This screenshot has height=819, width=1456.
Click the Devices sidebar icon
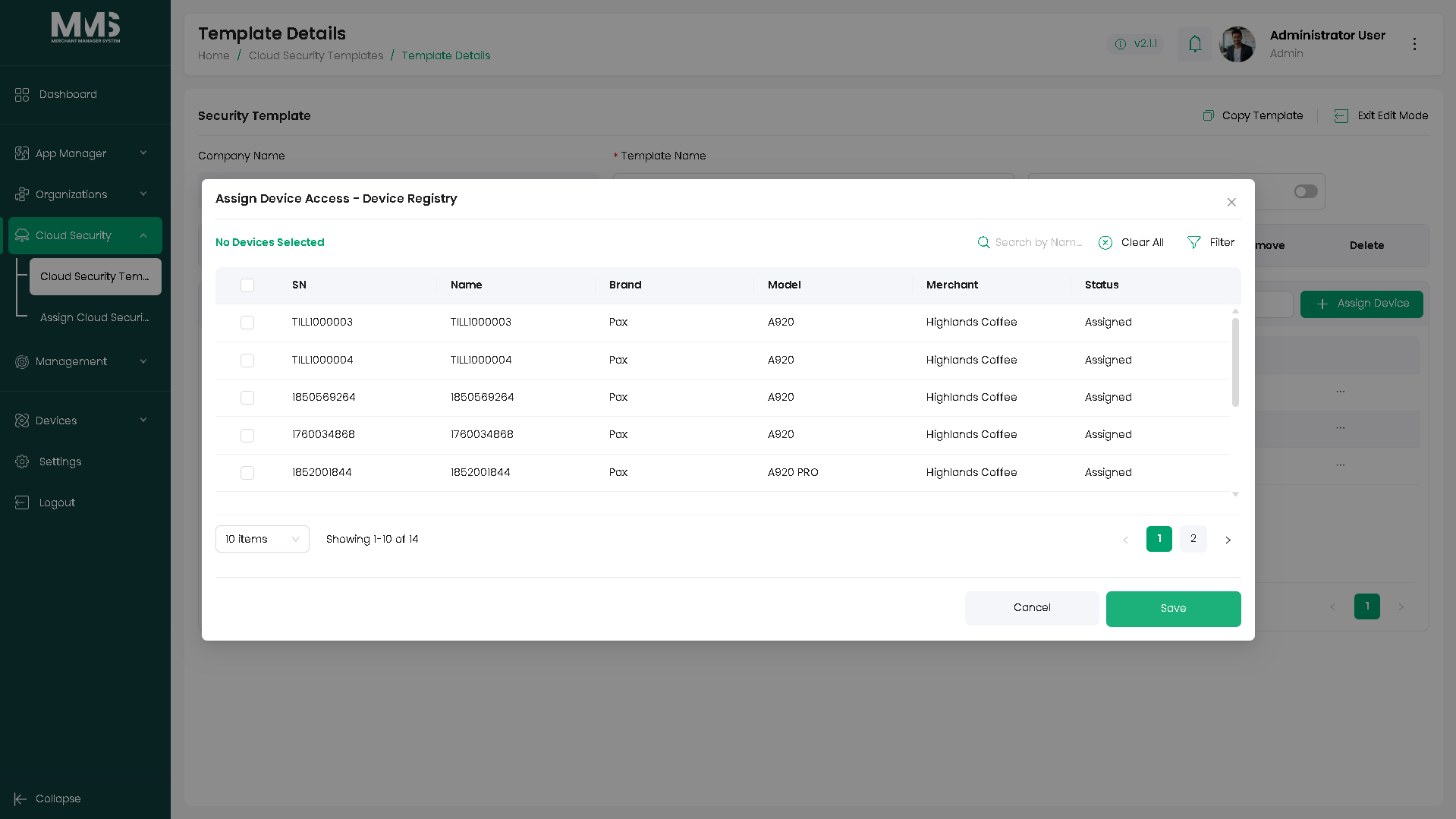[x=22, y=421]
